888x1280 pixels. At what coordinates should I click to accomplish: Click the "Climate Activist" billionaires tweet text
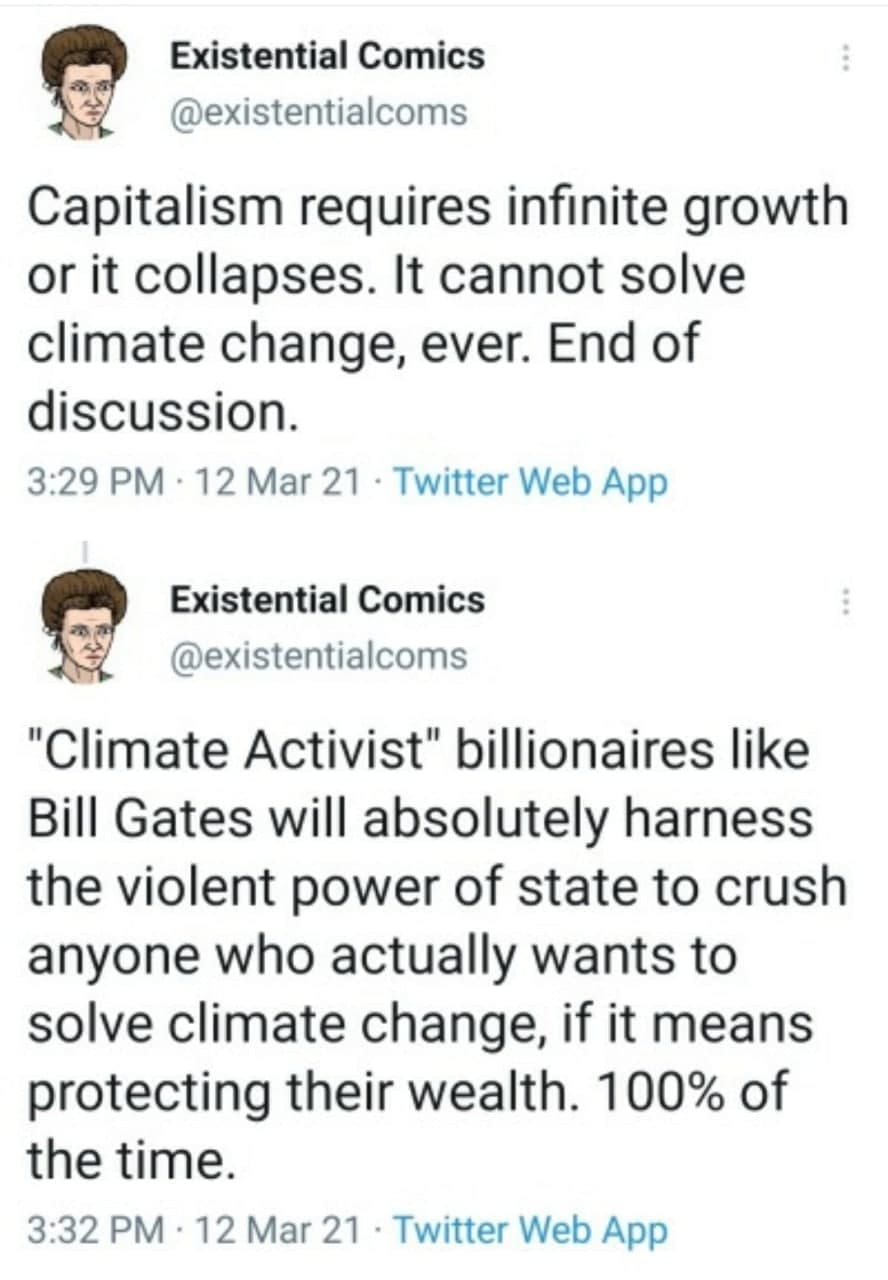click(x=417, y=752)
